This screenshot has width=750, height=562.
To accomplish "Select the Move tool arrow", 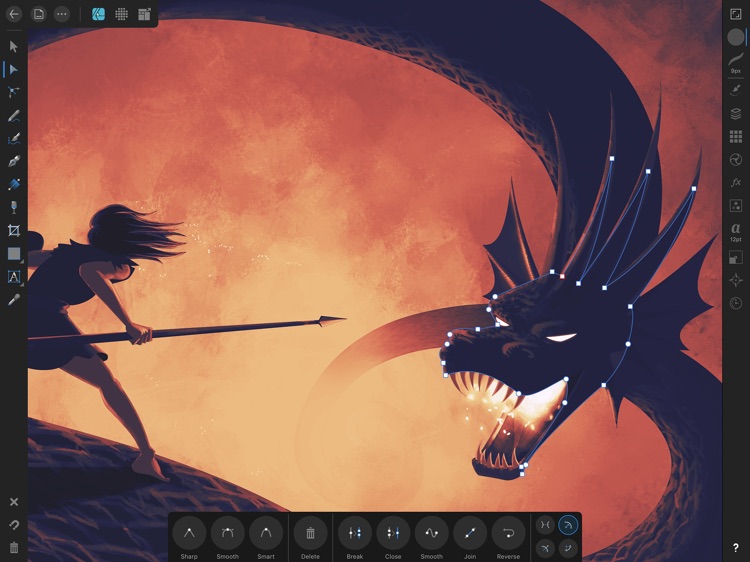I will click(14, 46).
